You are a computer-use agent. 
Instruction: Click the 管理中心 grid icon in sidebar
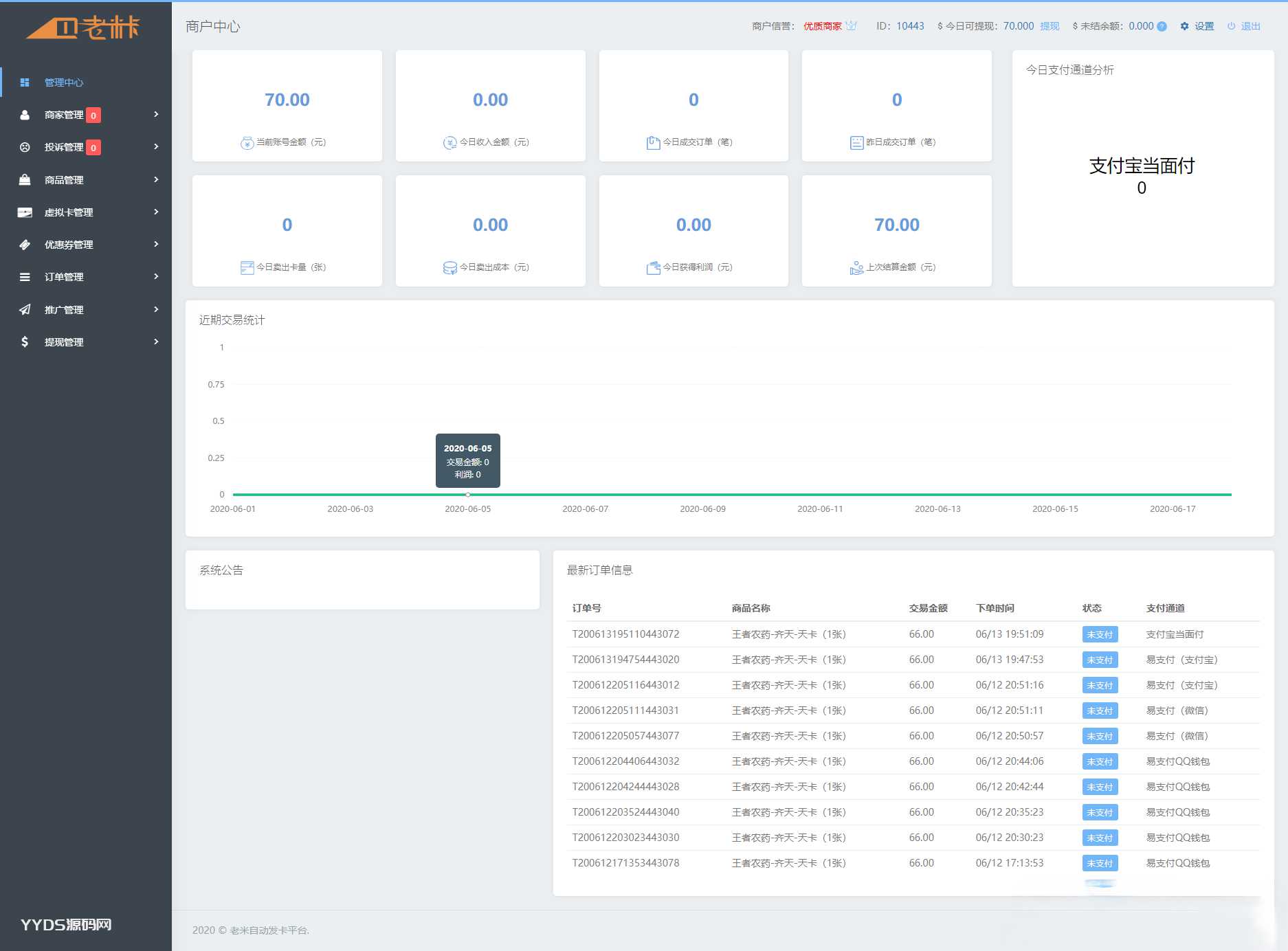(25, 82)
